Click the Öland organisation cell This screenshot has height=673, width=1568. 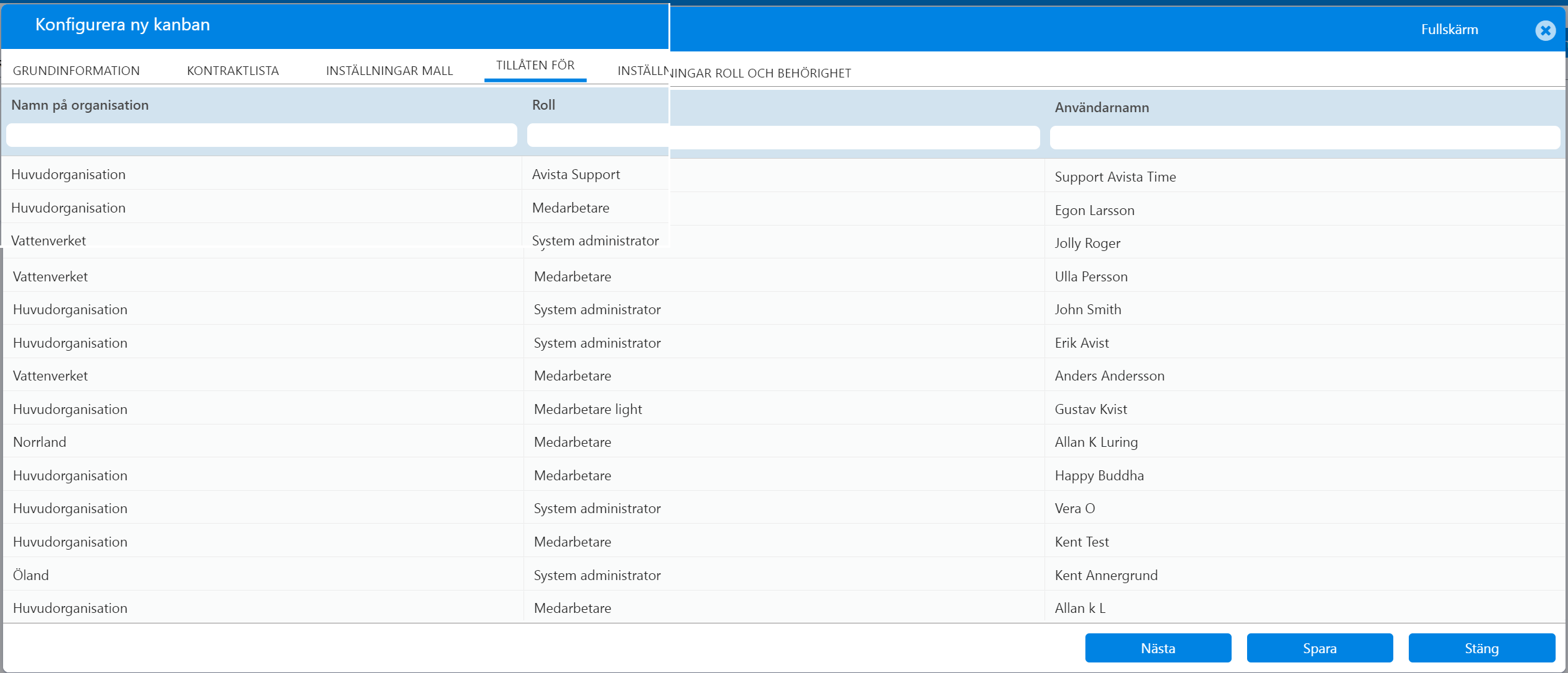31,575
